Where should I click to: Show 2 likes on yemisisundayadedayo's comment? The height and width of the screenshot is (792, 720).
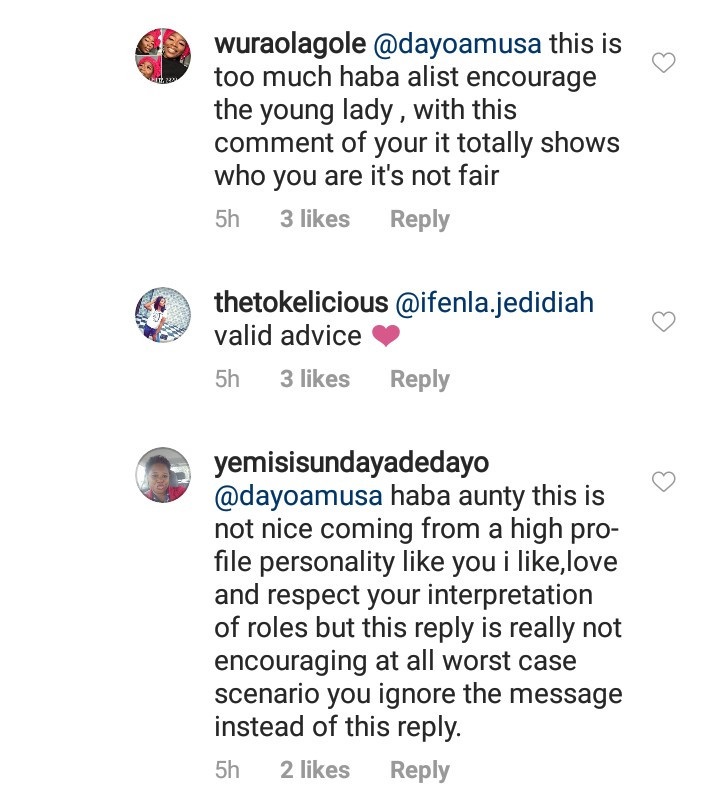pyautogui.click(x=315, y=770)
